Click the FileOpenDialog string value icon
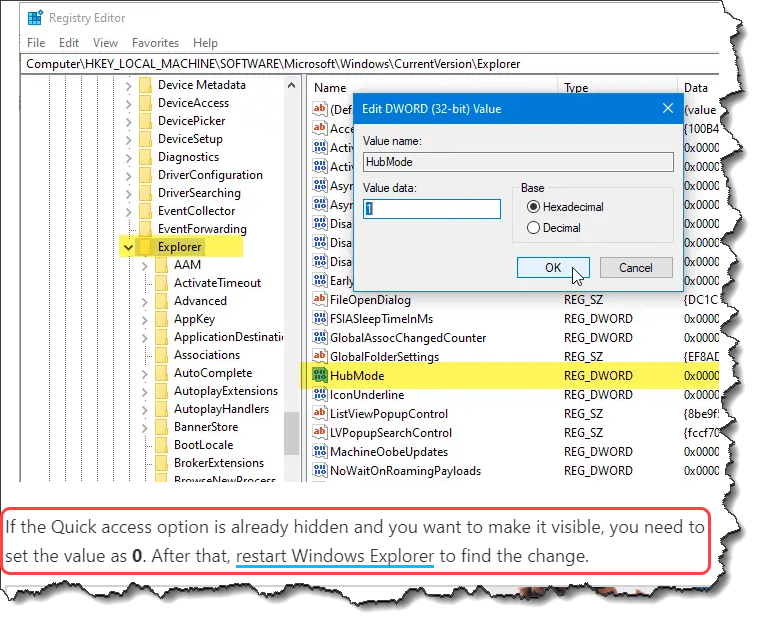Screen dimensions: 780x640 pyautogui.click(x=319, y=299)
